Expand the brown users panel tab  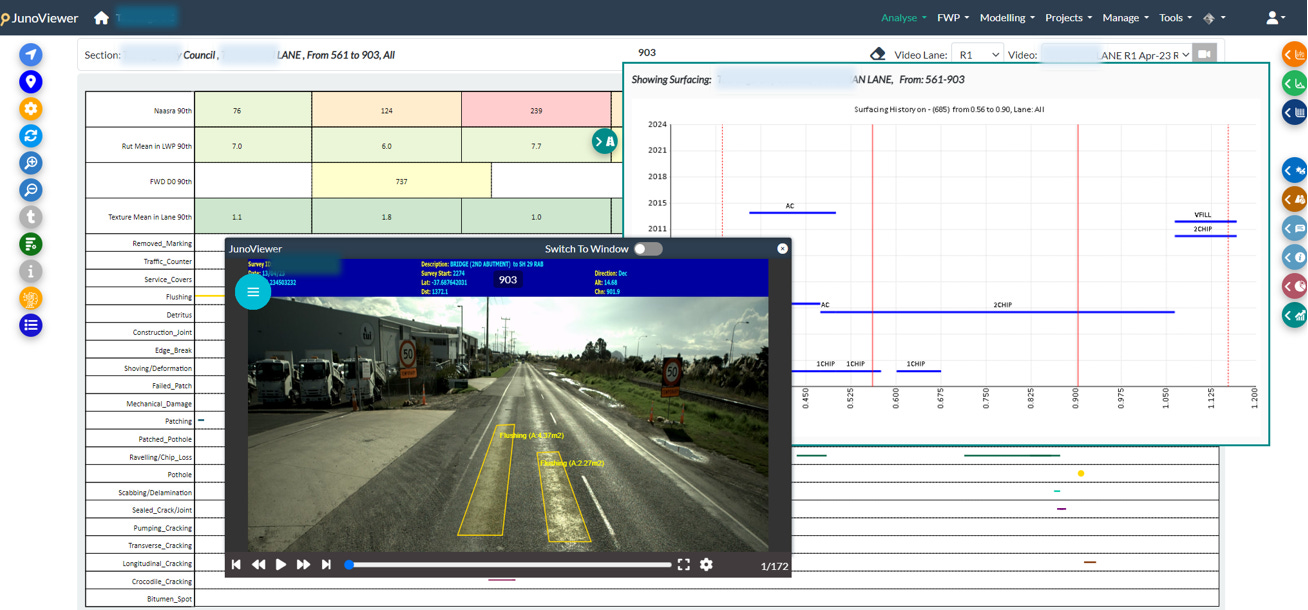[1295, 200]
